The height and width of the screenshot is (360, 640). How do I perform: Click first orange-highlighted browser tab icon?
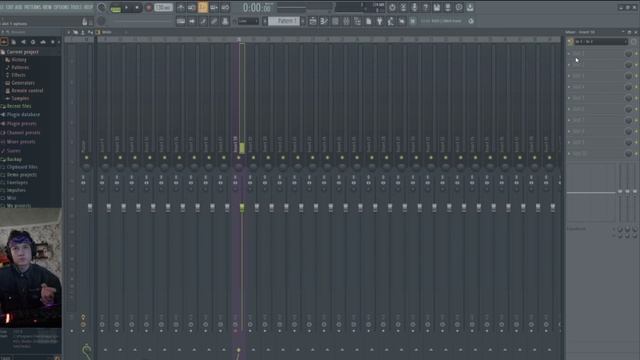pos(4,42)
